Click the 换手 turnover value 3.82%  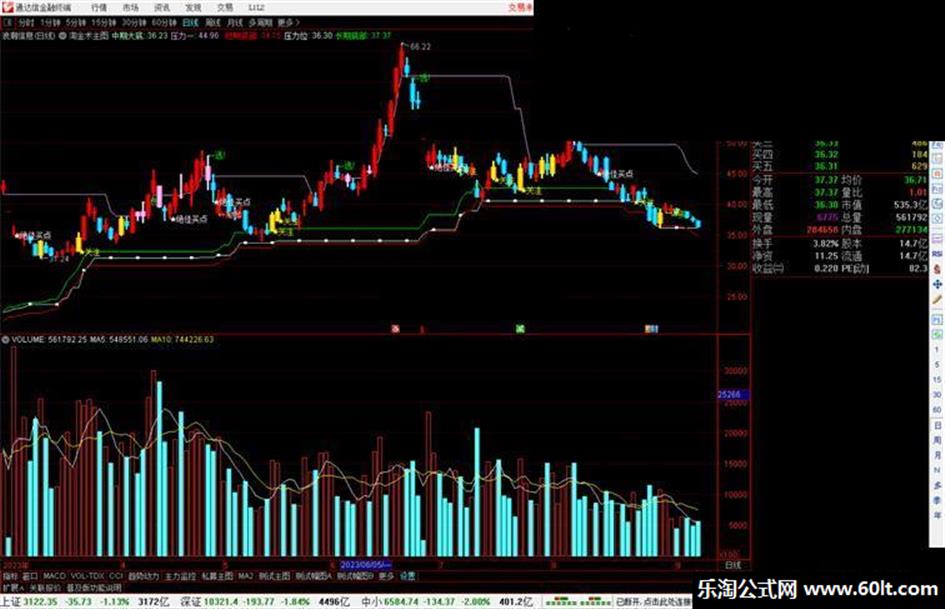[x=826, y=244]
